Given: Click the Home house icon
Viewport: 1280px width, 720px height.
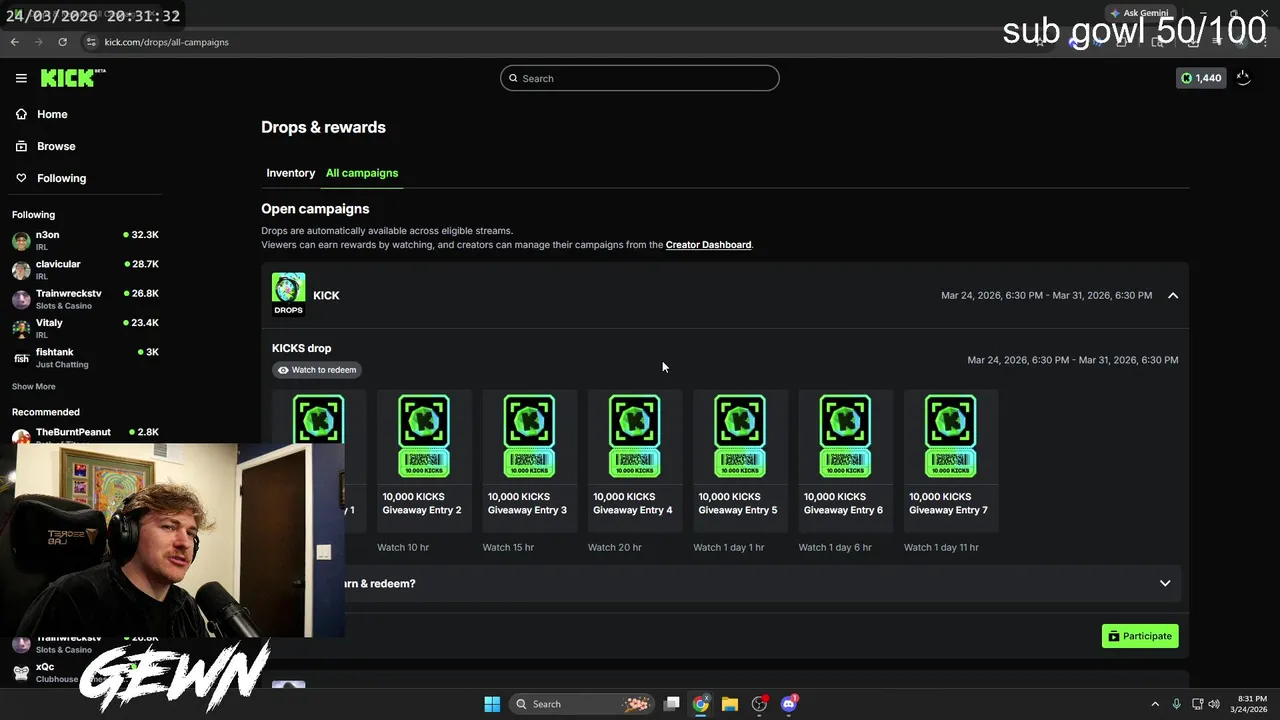Looking at the screenshot, I should (x=21, y=114).
